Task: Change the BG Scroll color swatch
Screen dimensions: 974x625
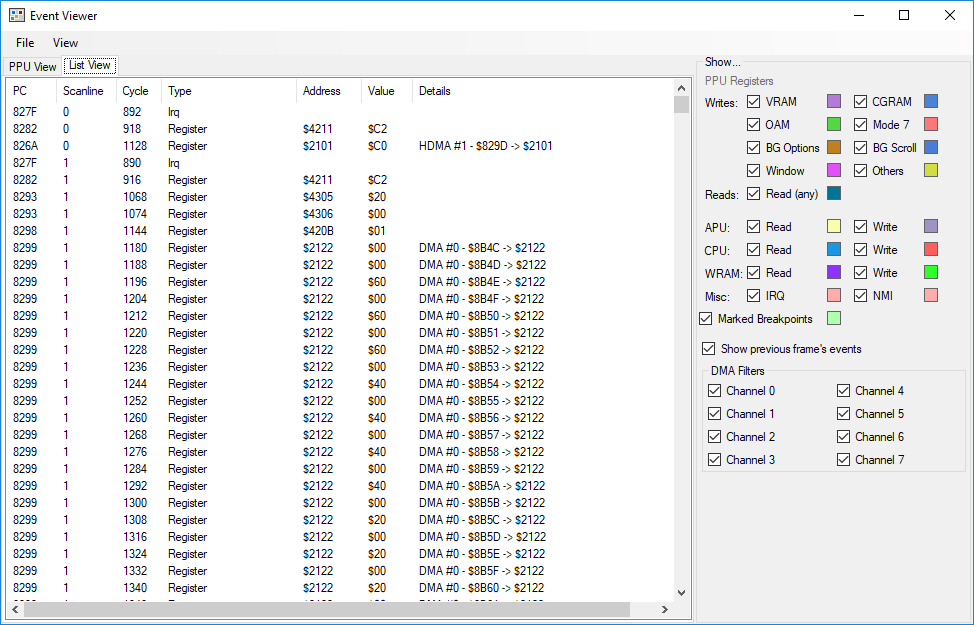Action: coord(931,147)
